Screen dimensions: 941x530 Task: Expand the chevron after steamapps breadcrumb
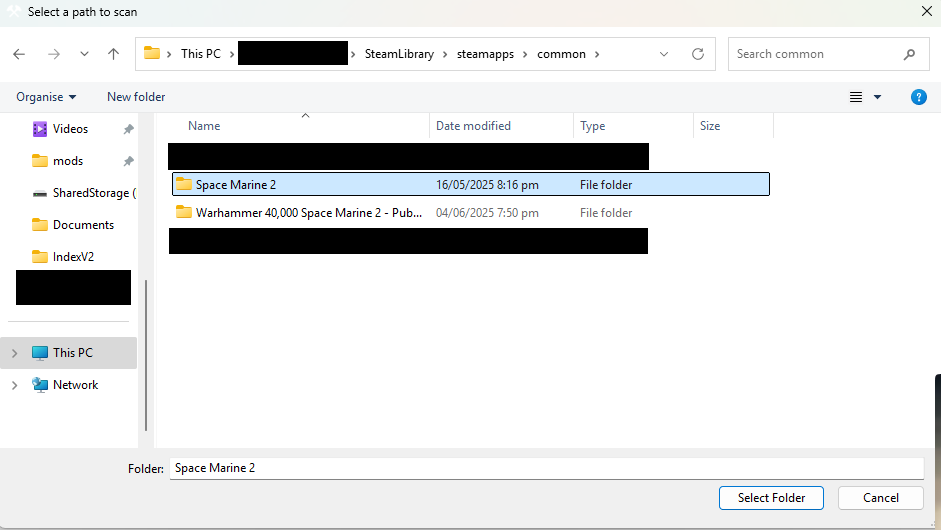(525, 54)
